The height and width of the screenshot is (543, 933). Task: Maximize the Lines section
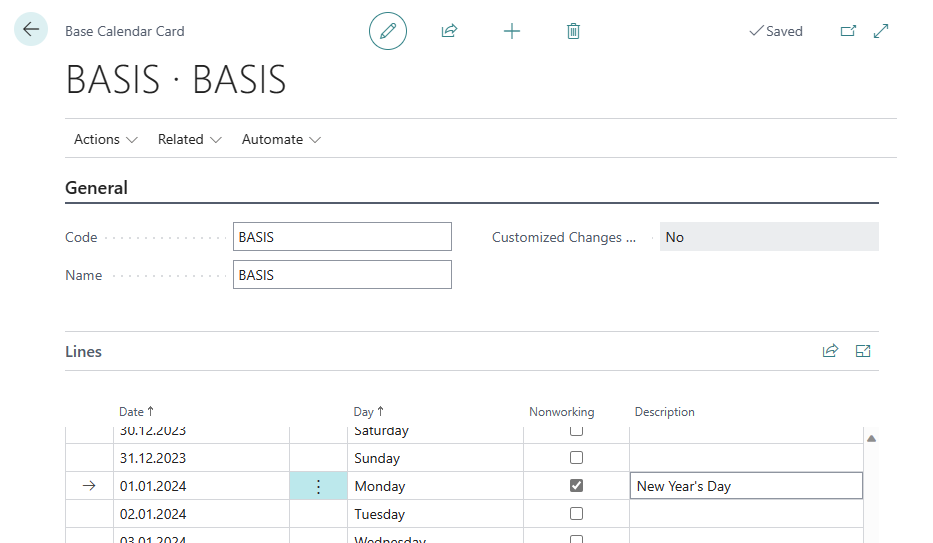click(x=863, y=351)
